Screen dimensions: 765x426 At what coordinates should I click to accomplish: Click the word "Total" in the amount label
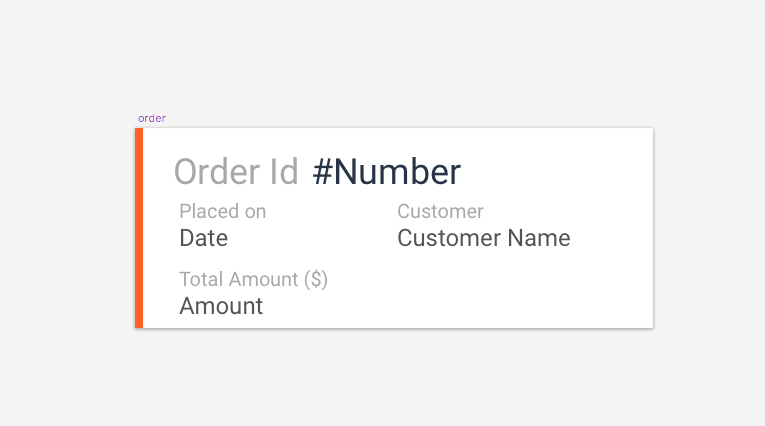coord(201,279)
